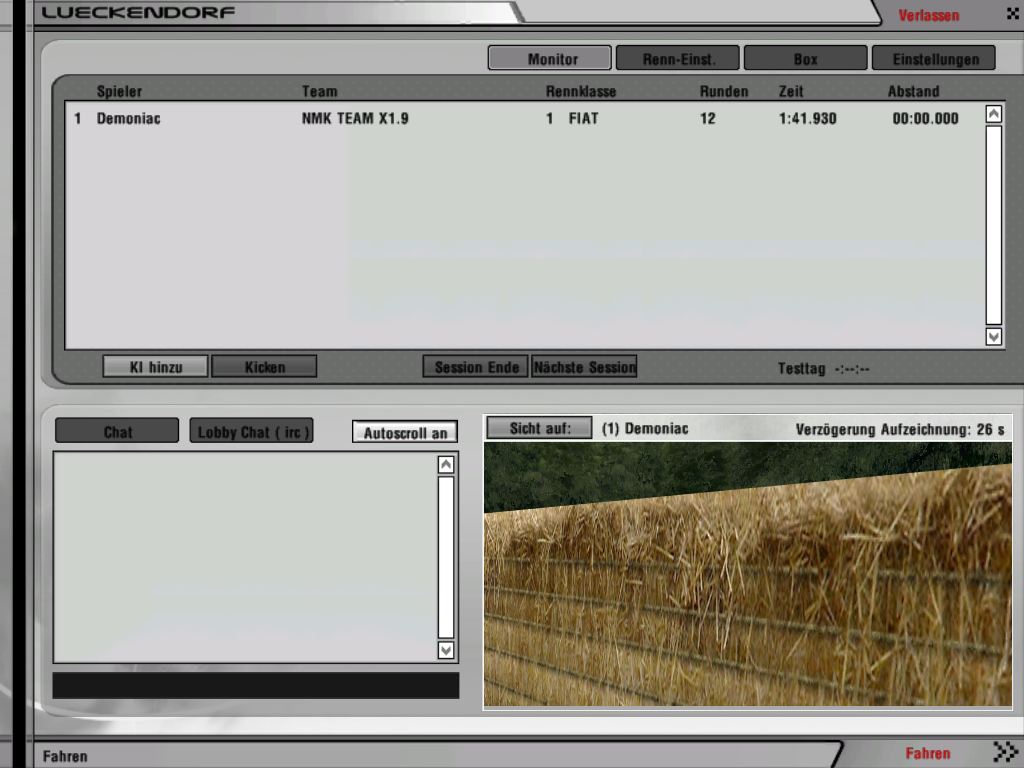Open the Sicht auf view selector
The image size is (1024, 768).
coord(539,428)
